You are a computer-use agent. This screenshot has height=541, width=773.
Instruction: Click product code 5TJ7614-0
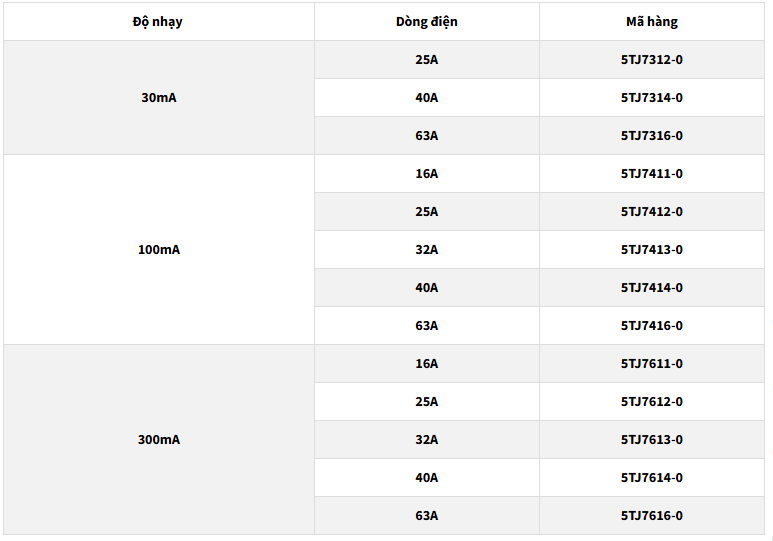pyautogui.click(x=651, y=478)
